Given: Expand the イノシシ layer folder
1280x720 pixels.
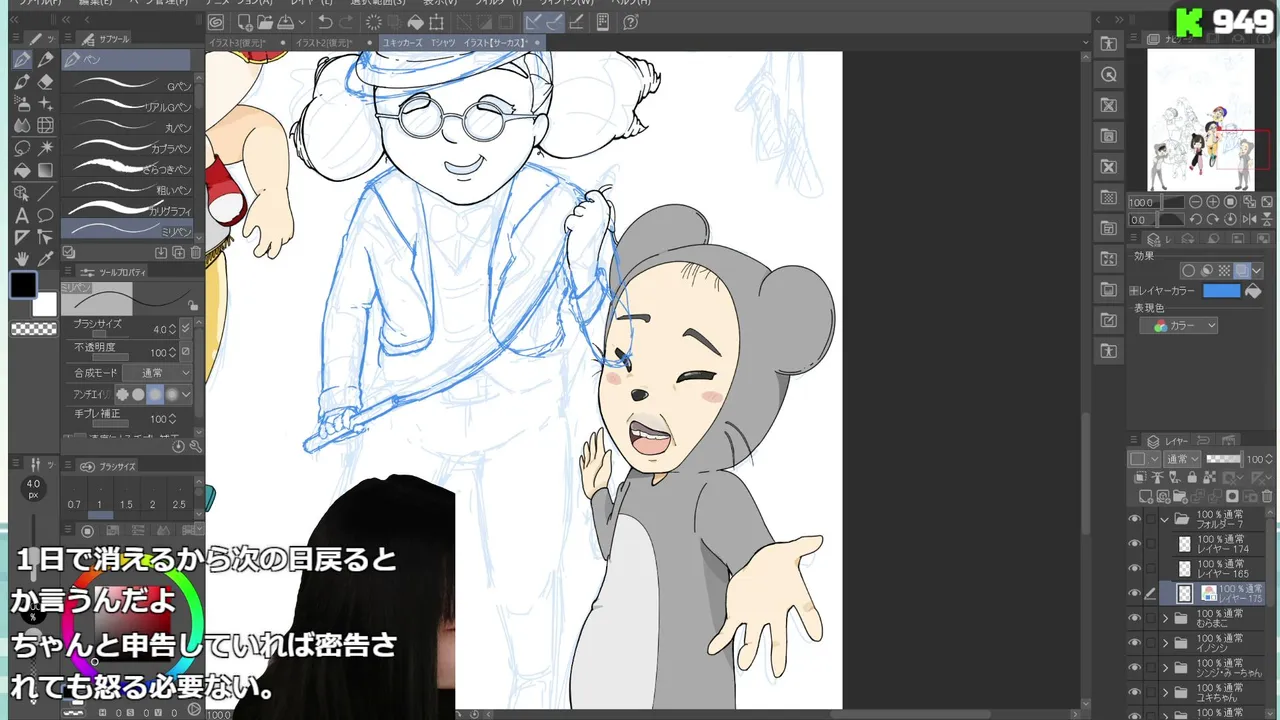Looking at the screenshot, I should (1165, 643).
